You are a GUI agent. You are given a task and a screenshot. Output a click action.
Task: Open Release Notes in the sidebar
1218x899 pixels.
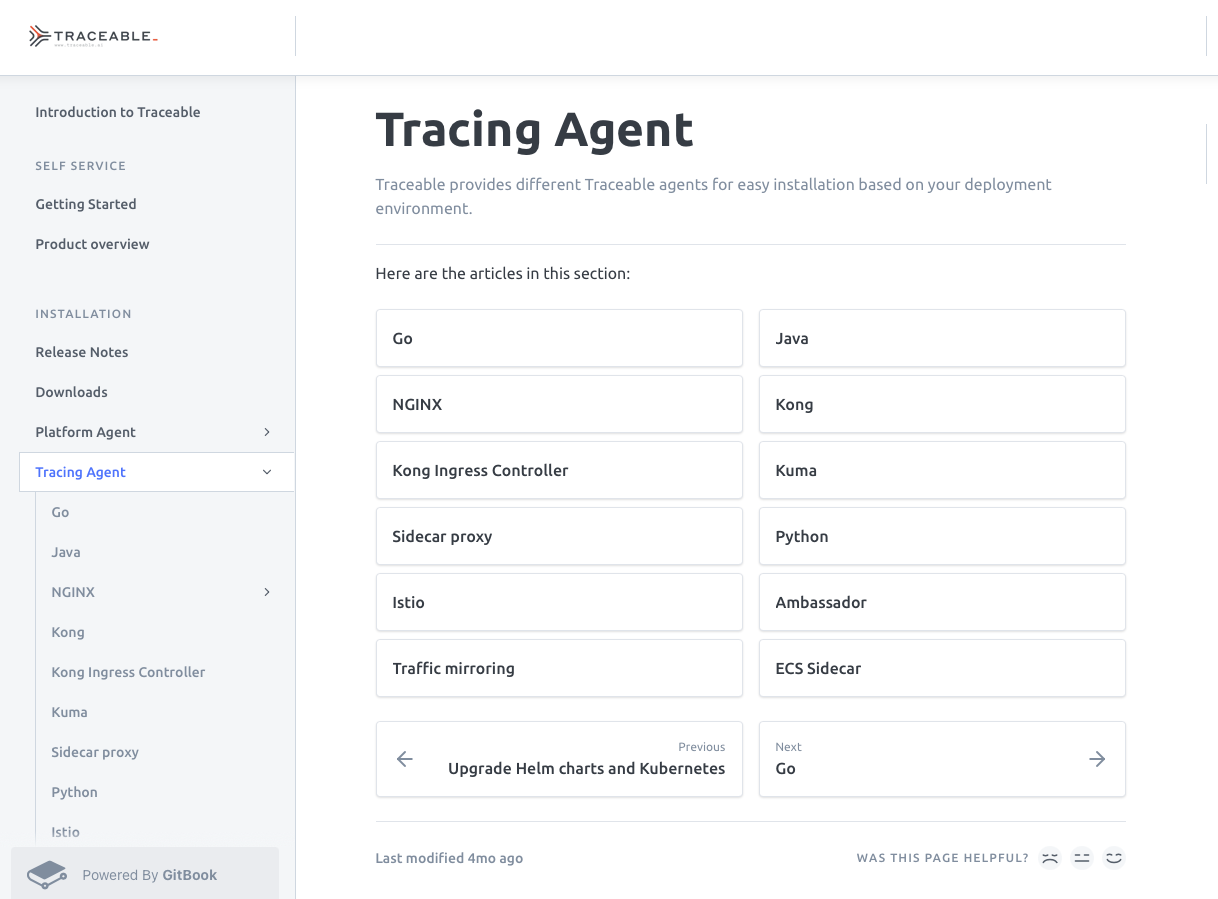point(82,352)
